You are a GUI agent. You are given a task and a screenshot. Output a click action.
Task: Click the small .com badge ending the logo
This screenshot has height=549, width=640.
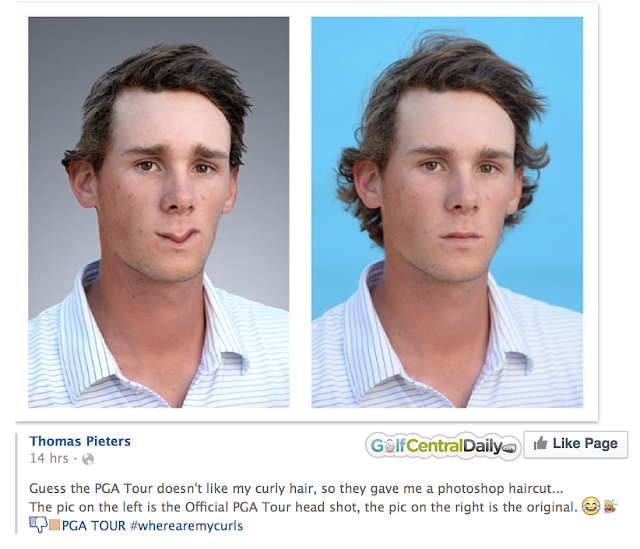coord(509,449)
